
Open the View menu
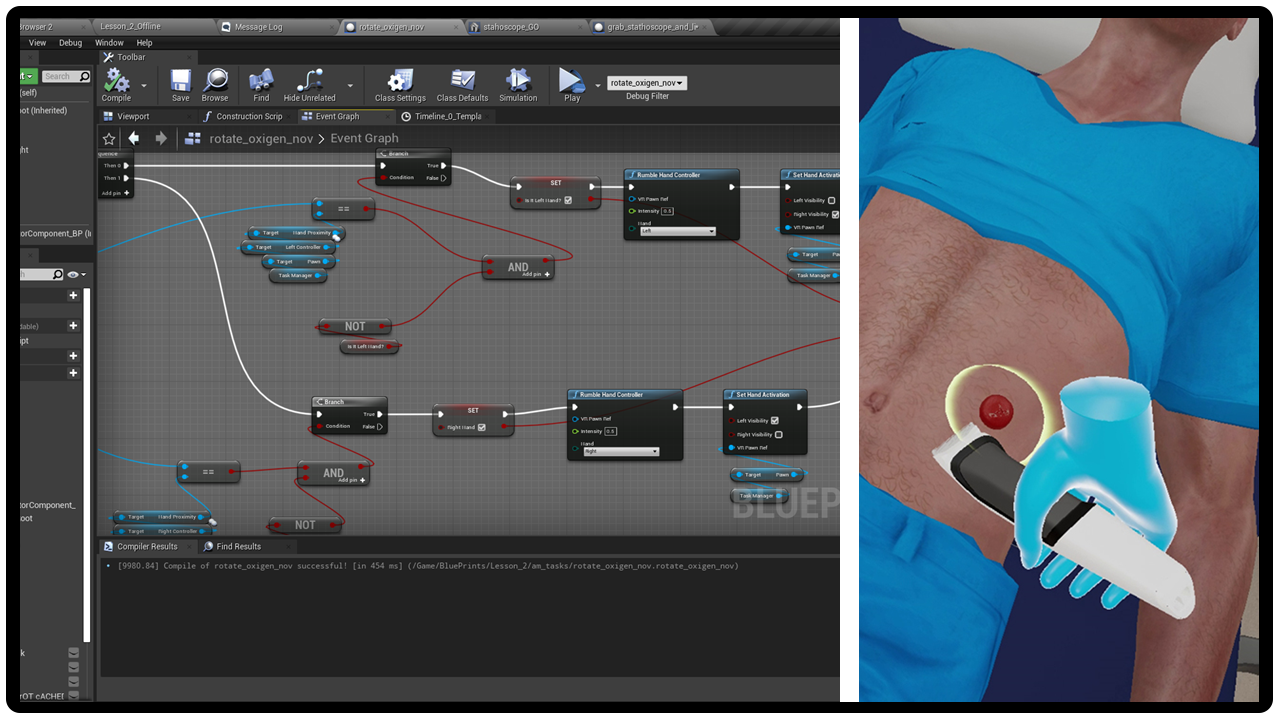point(37,43)
